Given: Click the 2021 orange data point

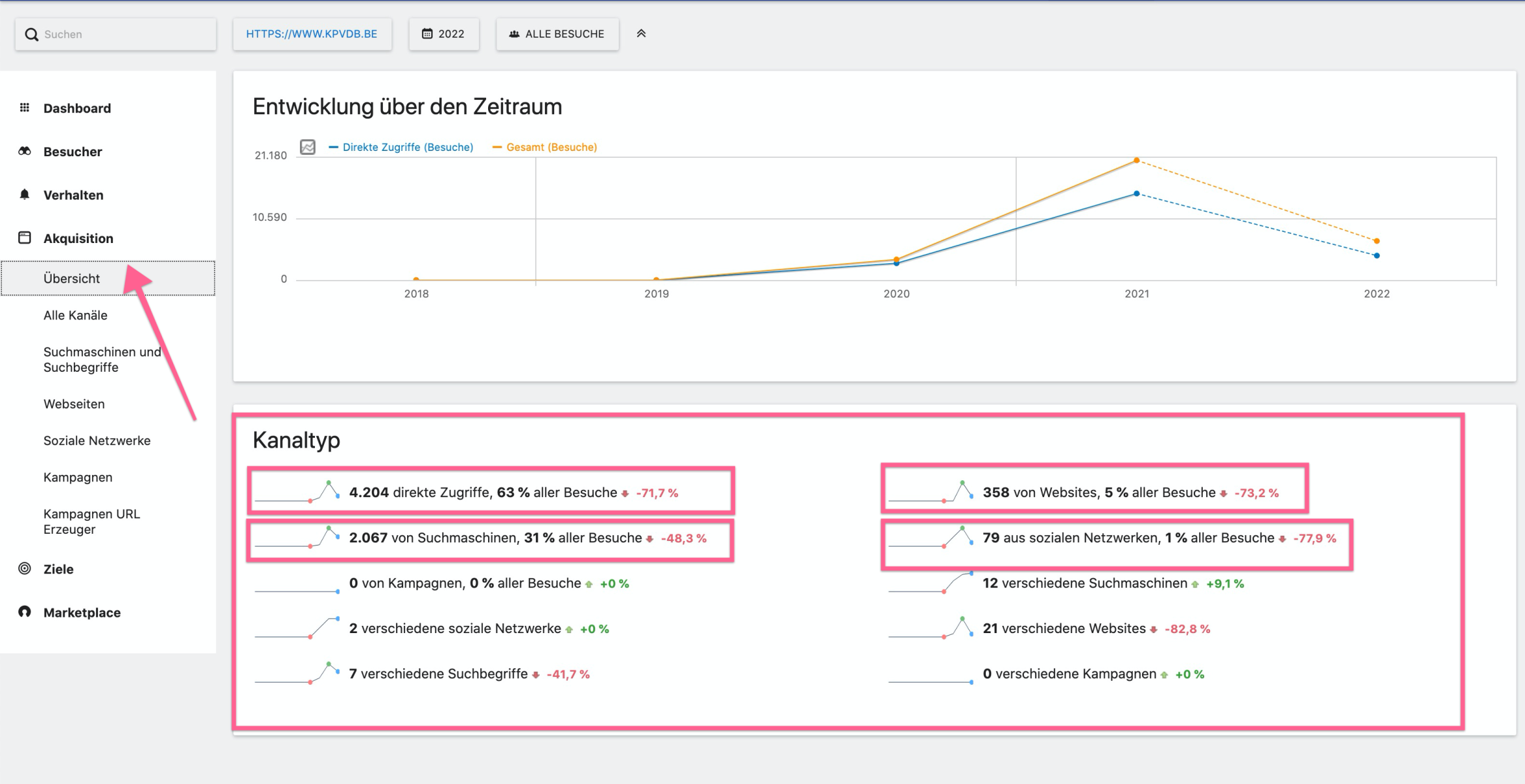Looking at the screenshot, I should (1137, 160).
